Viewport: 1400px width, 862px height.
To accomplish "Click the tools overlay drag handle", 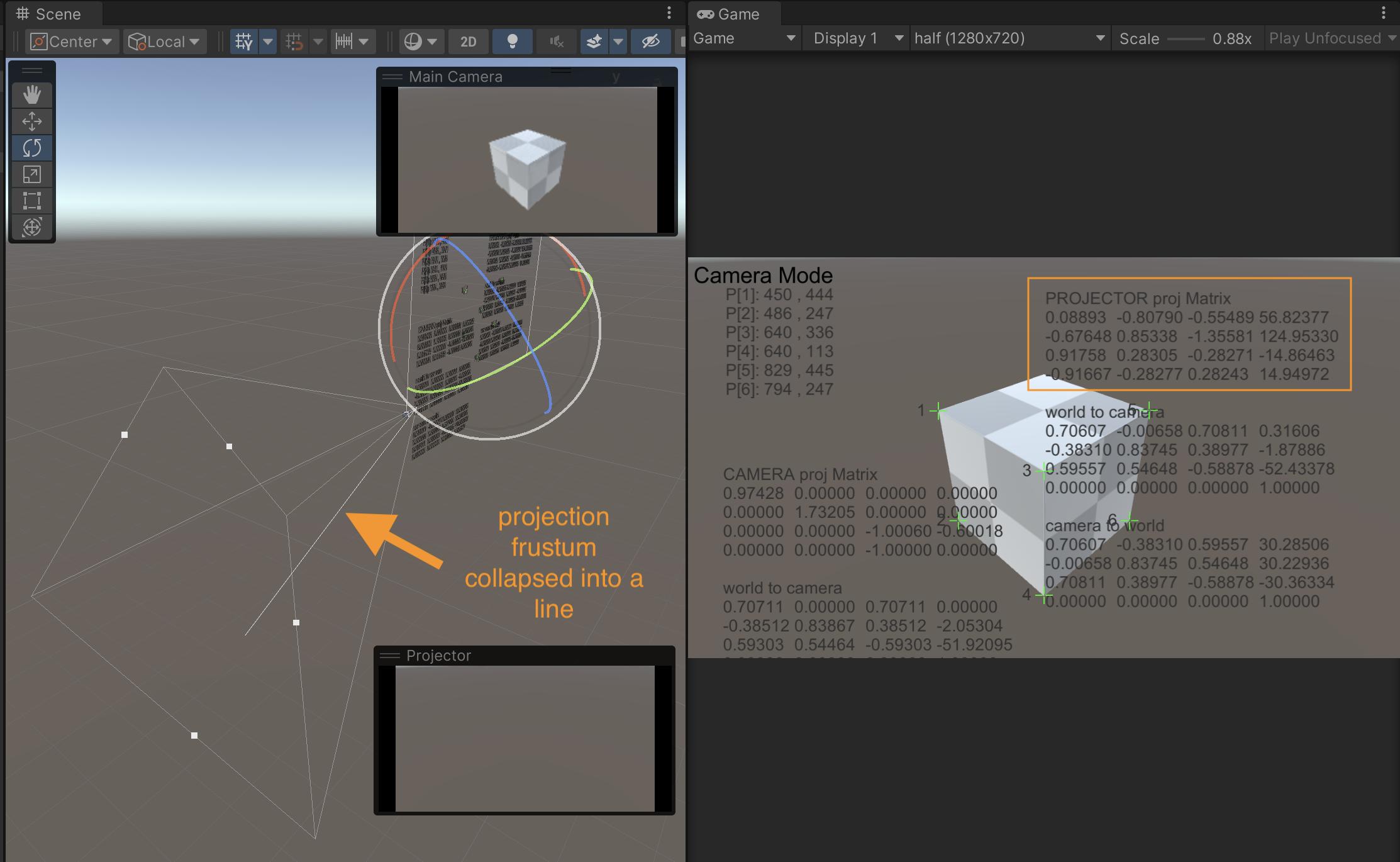I will (32, 70).
